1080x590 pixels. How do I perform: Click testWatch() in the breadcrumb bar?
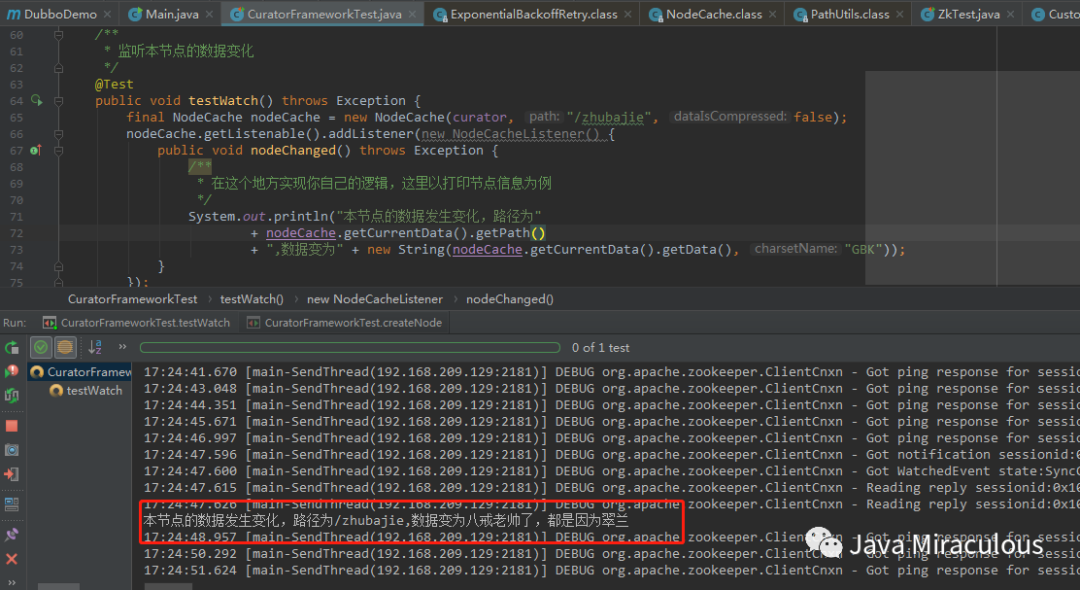coord(251,299)
